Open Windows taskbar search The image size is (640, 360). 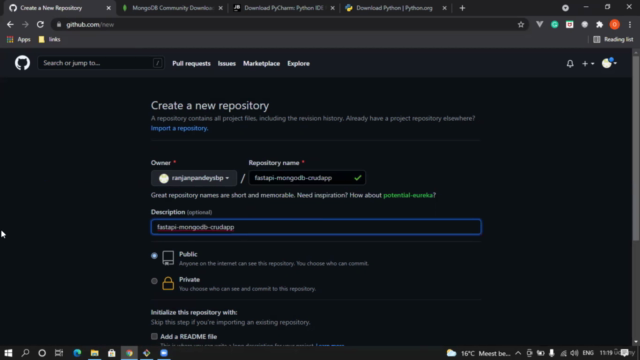[25, 353]
